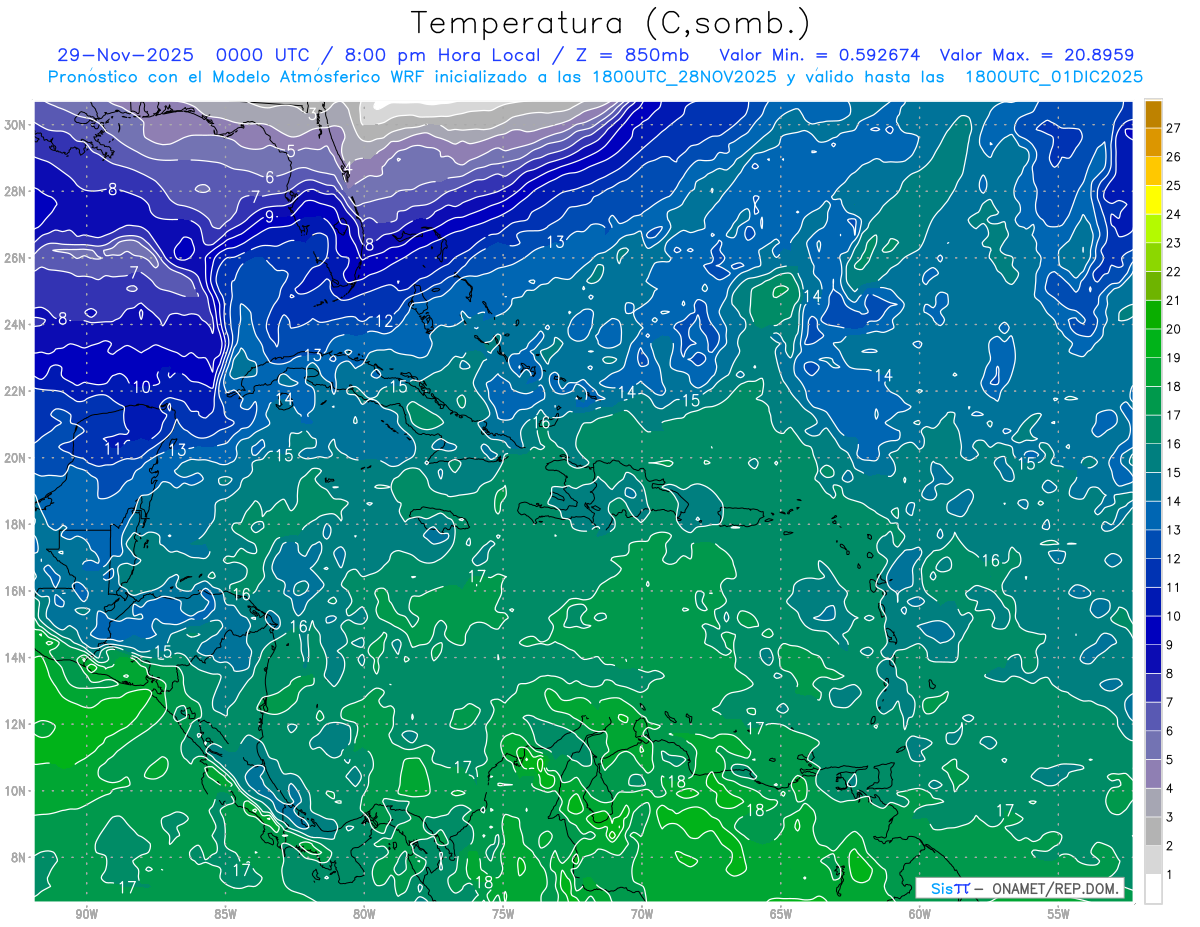
Task: Click the "28N" latitude axis label
Action: [x=17, y=192]
